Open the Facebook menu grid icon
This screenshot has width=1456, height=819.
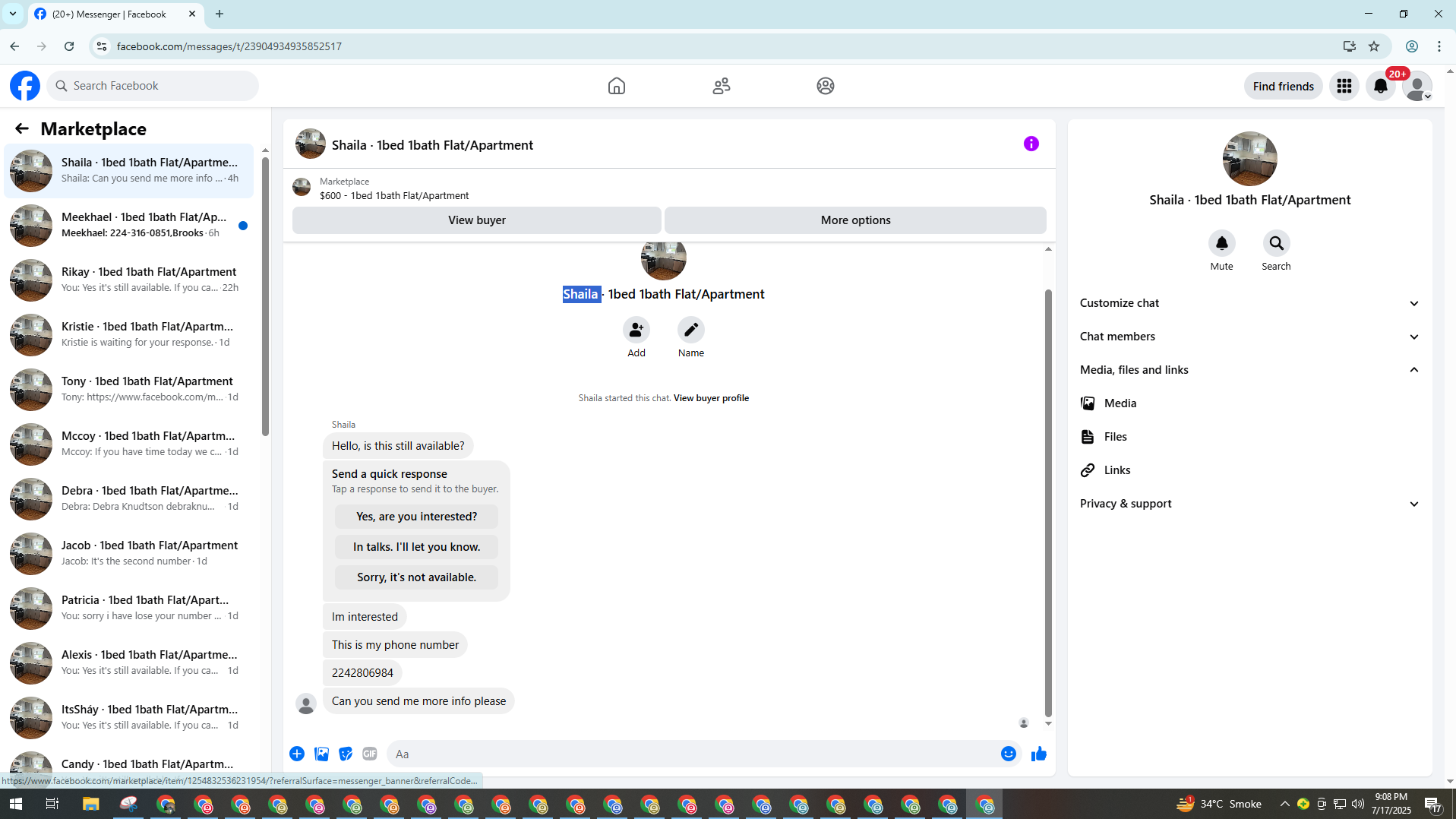click(1344, 86)
